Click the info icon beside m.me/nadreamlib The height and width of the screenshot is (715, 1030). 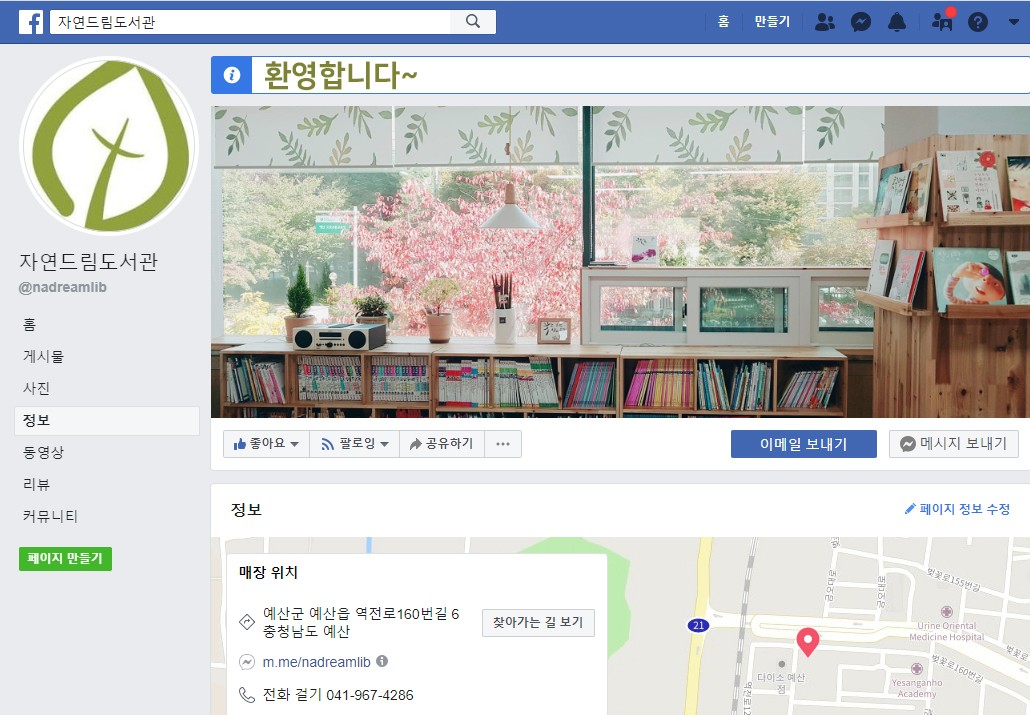click(x=382, y=661)
